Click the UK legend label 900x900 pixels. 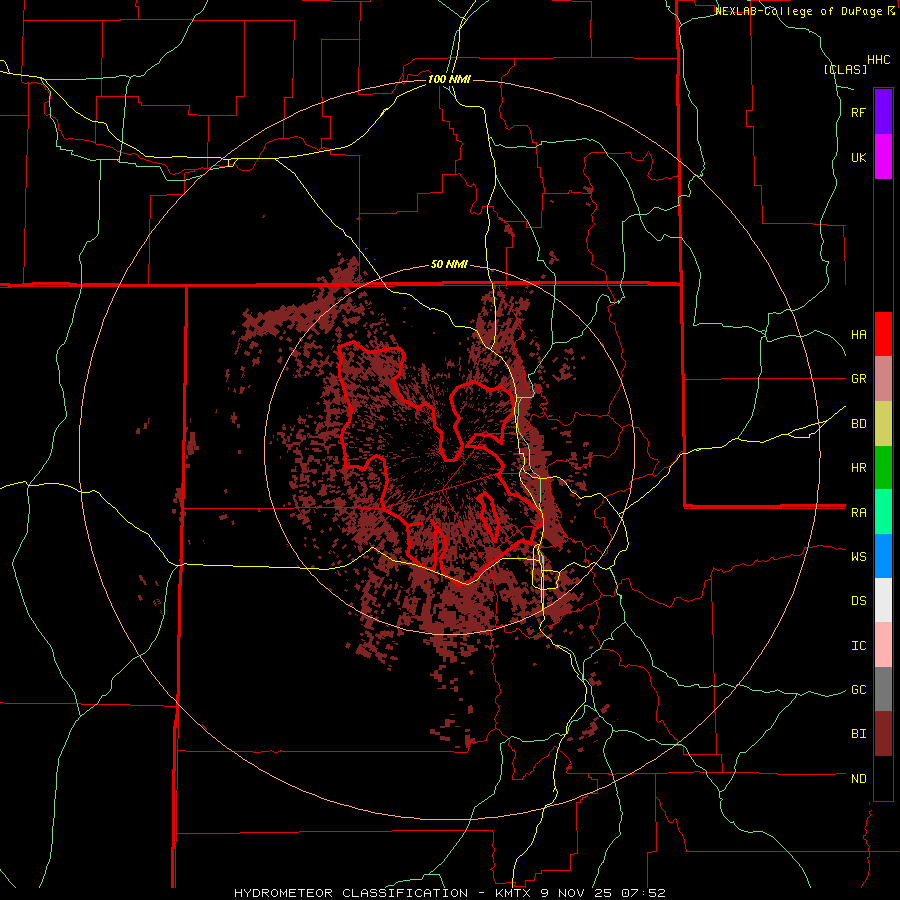(x=859, y=157)
